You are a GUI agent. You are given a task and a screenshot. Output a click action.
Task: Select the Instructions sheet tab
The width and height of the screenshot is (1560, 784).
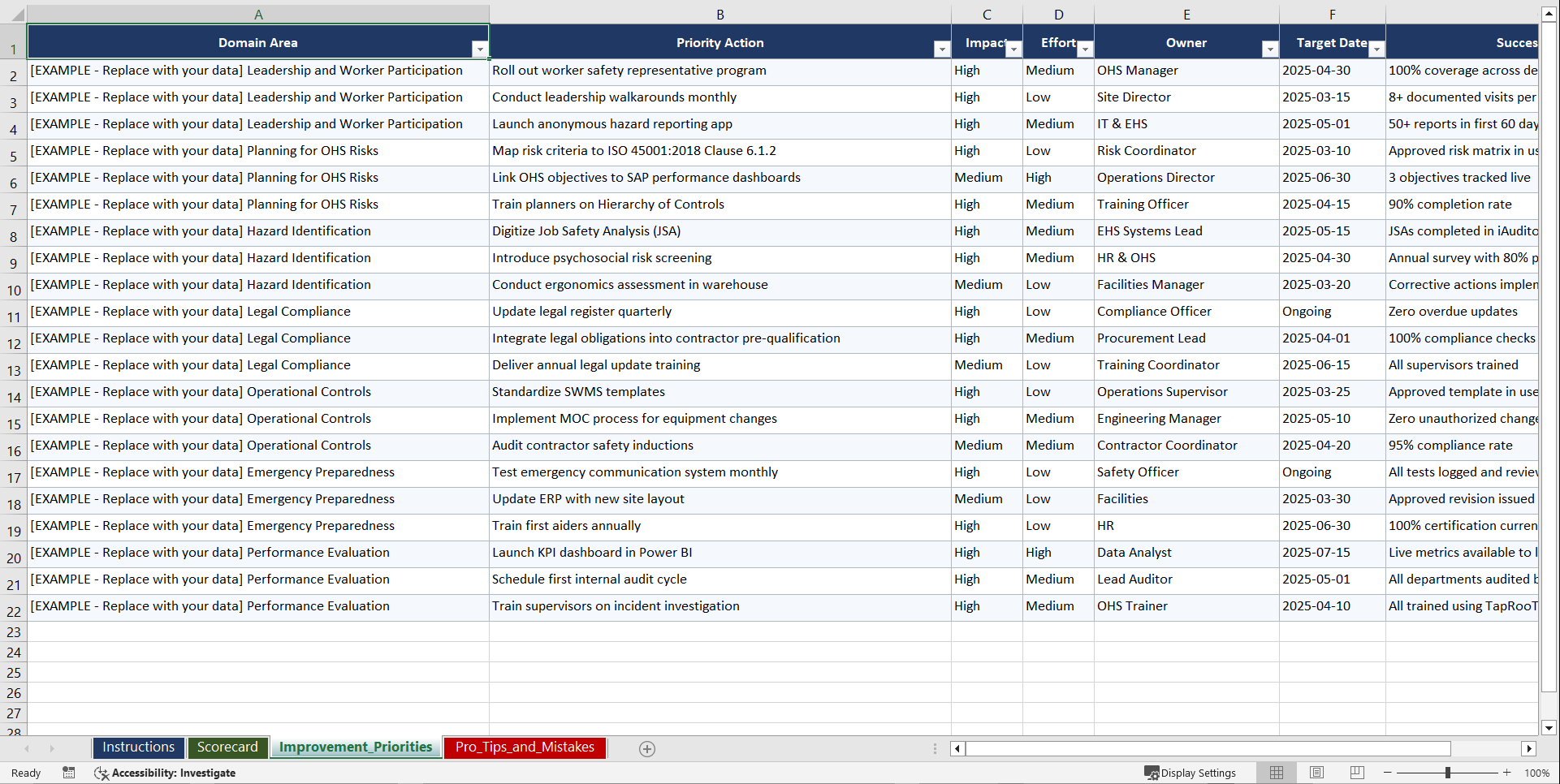(138, 747)
